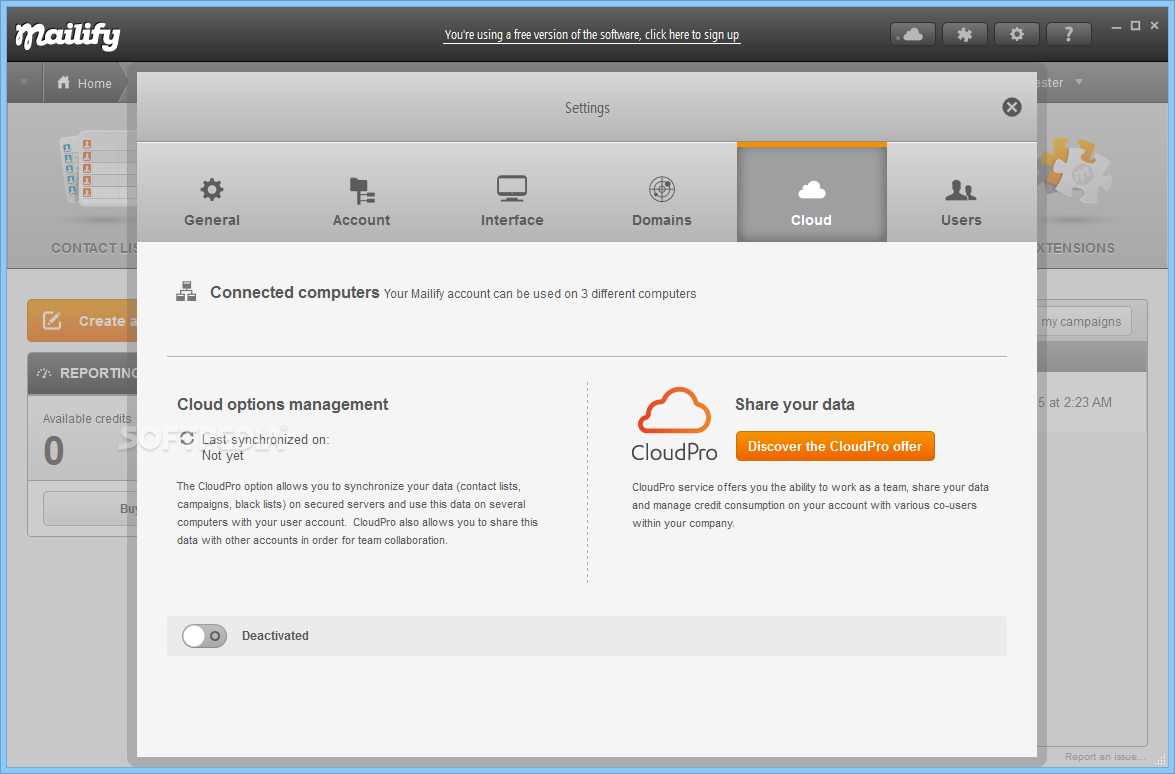This screenshot has width=1175, height=774.
Task: Click the connected computers network icon
Action: point(186,291)
